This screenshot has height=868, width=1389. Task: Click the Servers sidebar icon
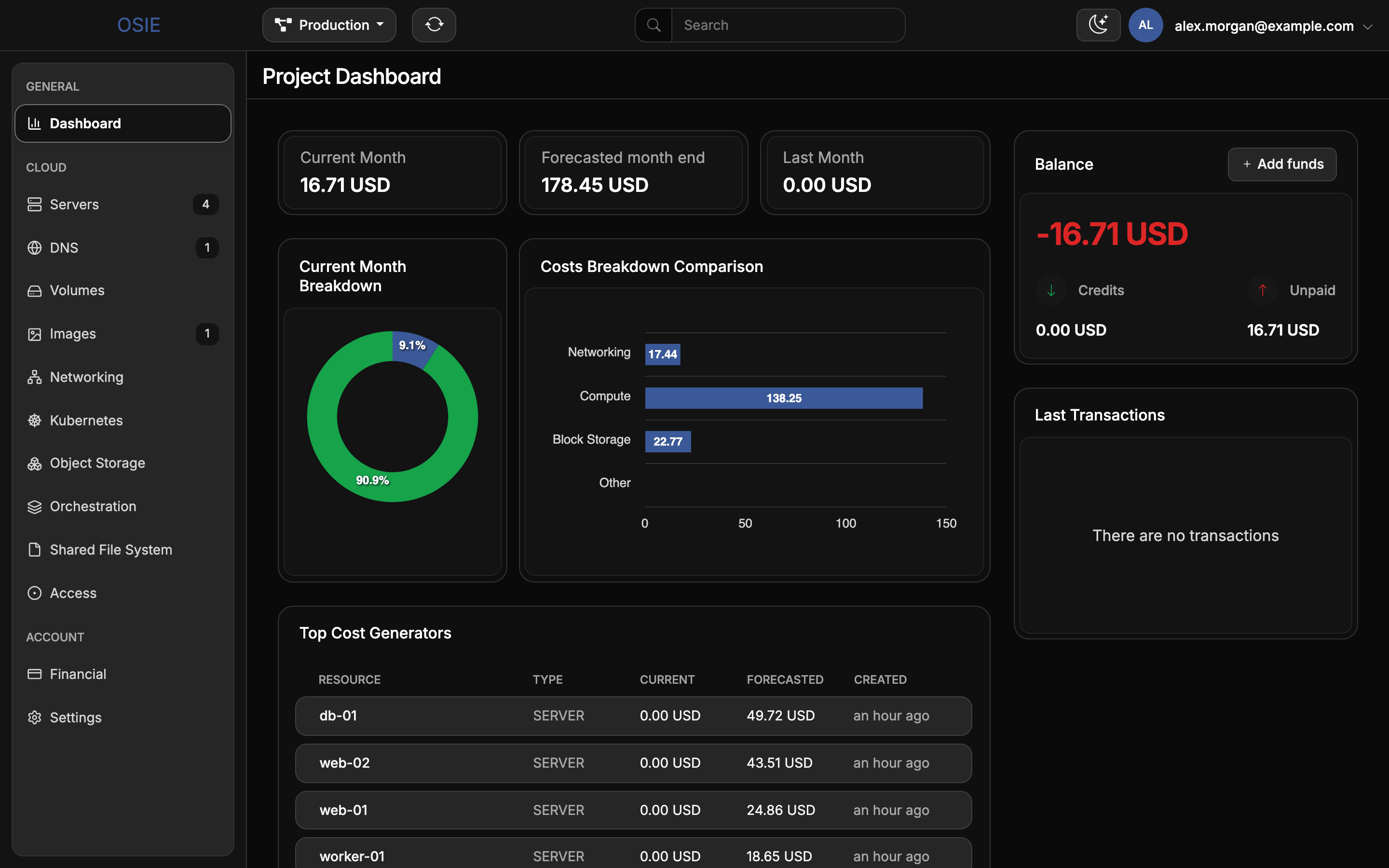click(x=34, y=204)
